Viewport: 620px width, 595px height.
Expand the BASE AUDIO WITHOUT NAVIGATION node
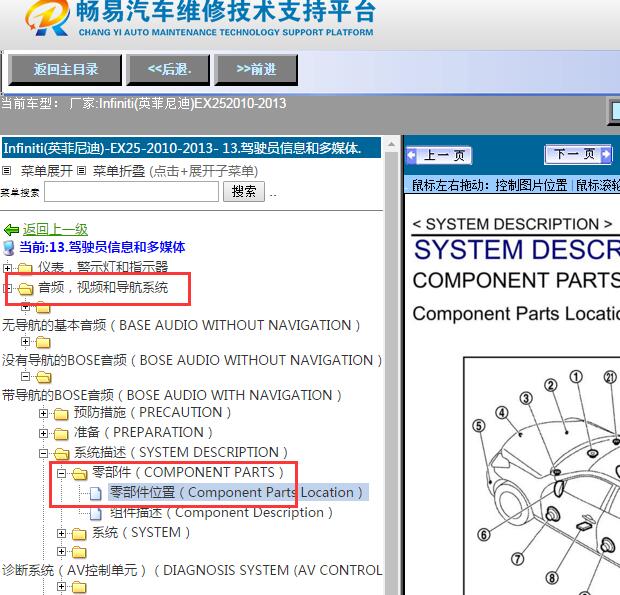[x=25, y=307]
